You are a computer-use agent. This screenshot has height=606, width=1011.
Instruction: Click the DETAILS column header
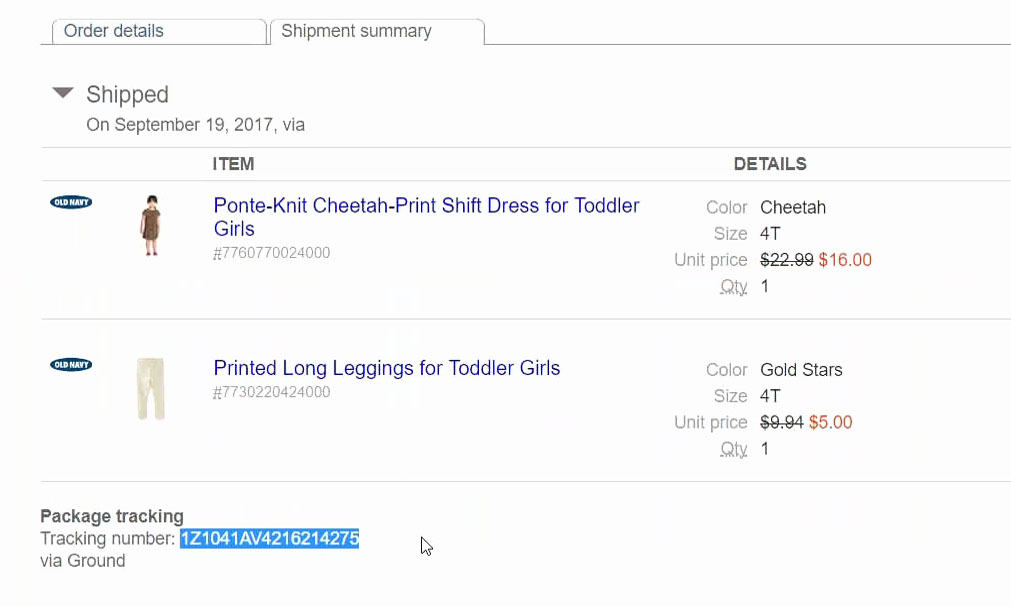point(770,164)
